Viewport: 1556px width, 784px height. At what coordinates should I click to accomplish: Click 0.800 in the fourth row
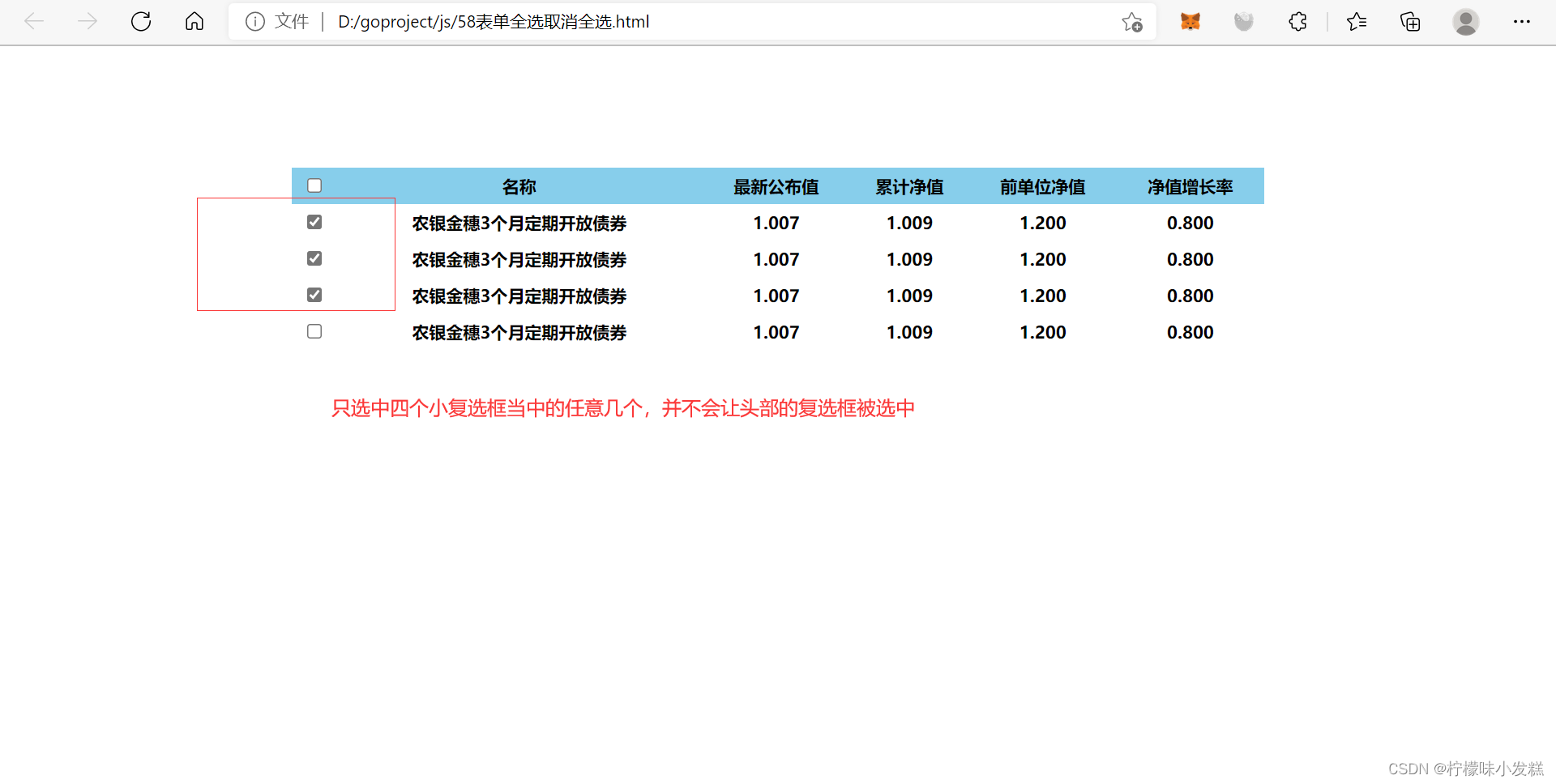1191,333
